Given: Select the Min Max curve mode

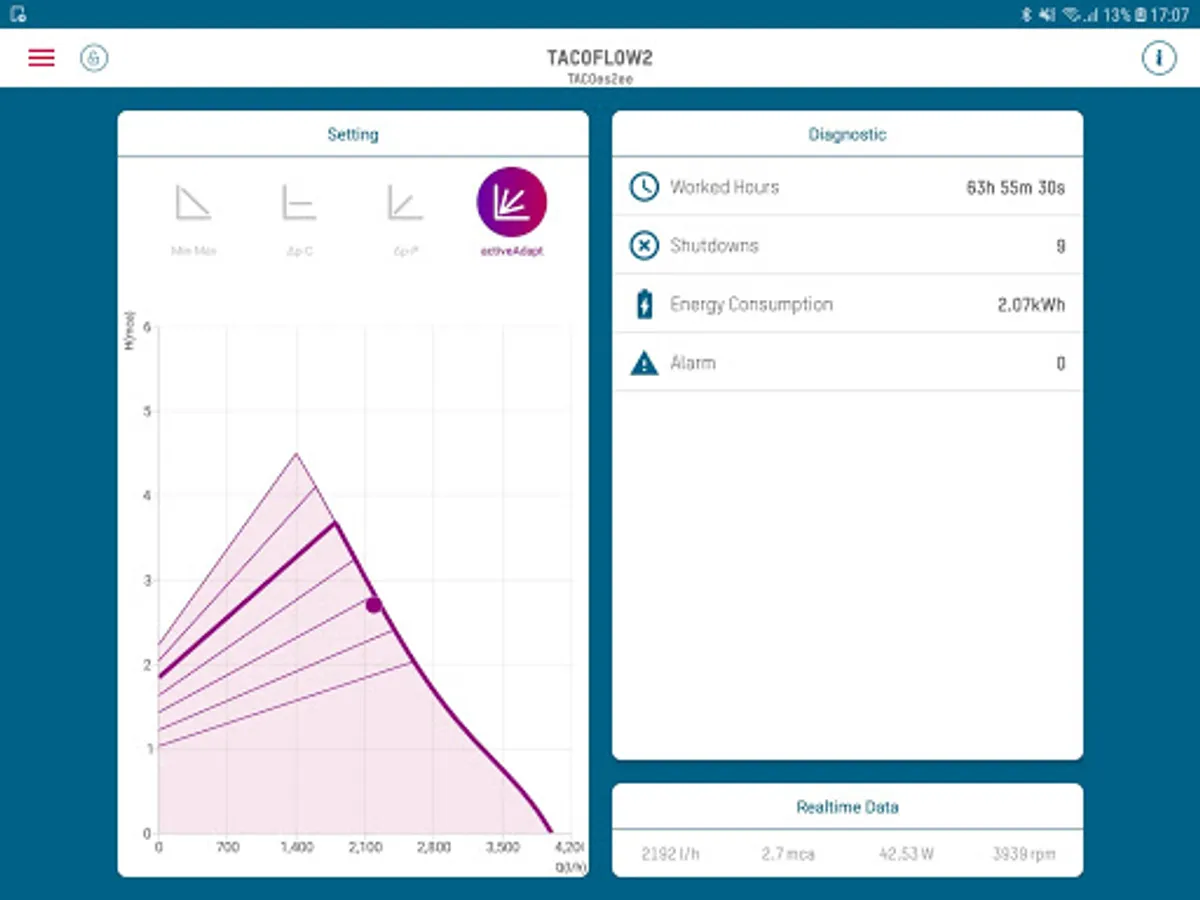Looking at the screenshot, I should [x=193, y=202].
